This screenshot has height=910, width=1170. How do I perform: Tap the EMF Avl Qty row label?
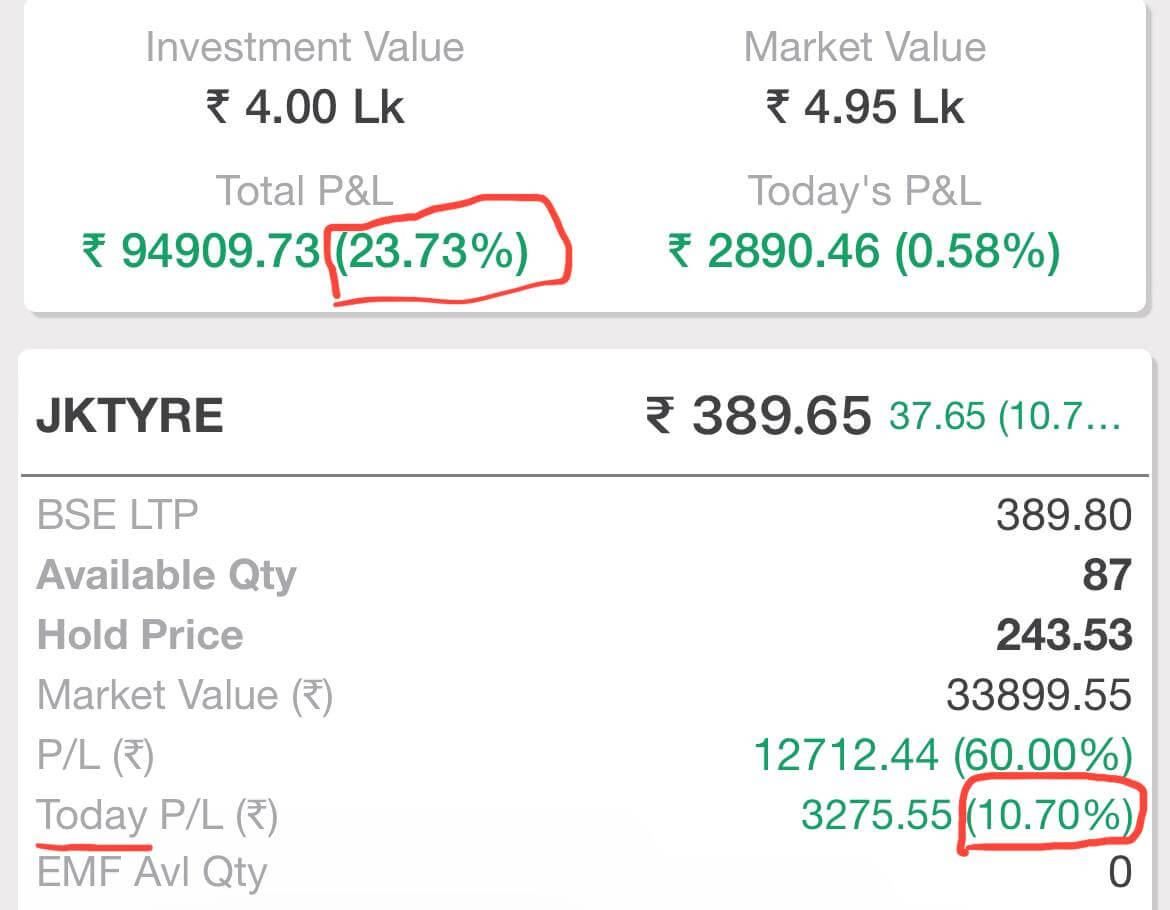152,873
